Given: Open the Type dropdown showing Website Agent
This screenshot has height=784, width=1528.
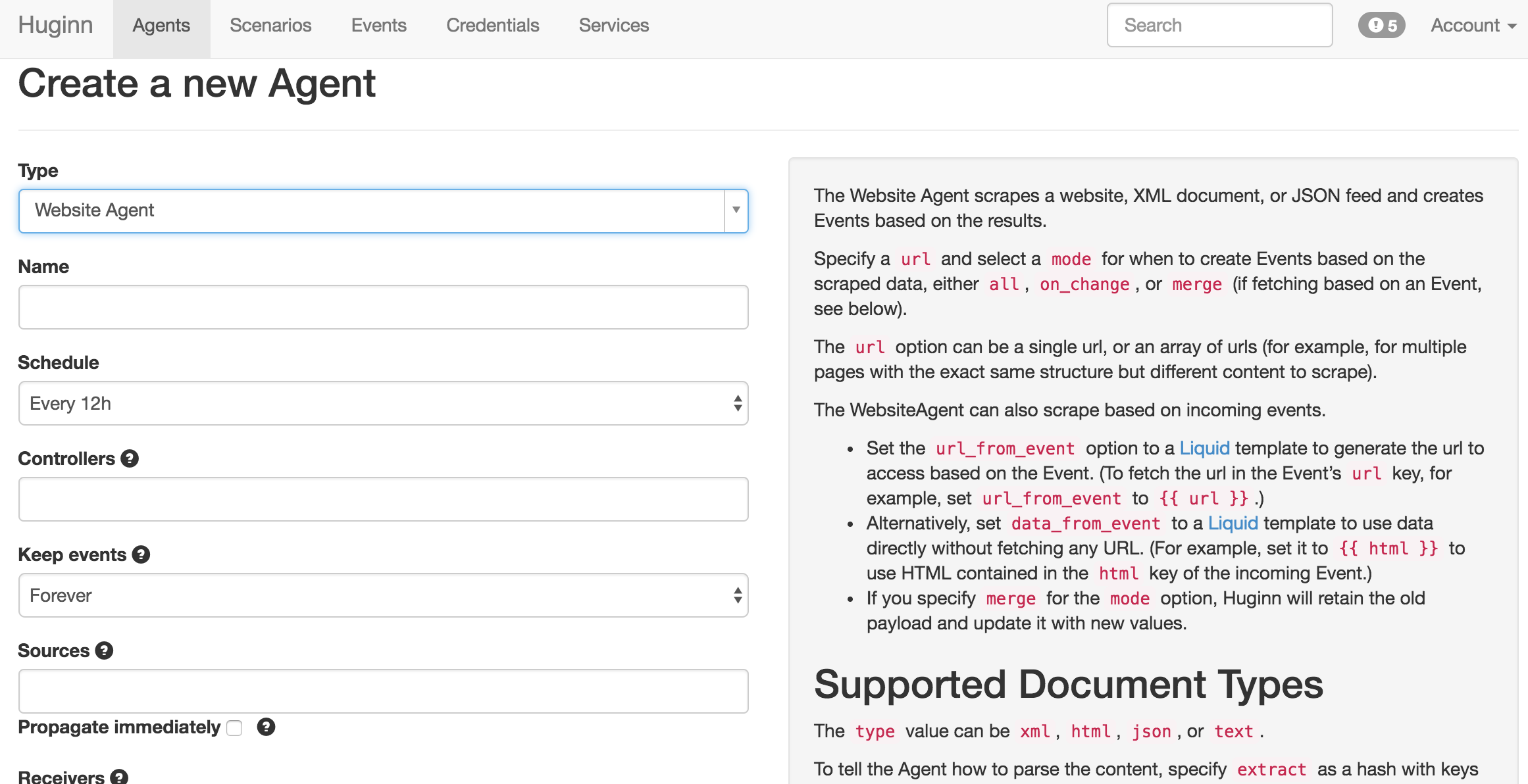Looking at the screenshot, I should (x=384, y=210).
